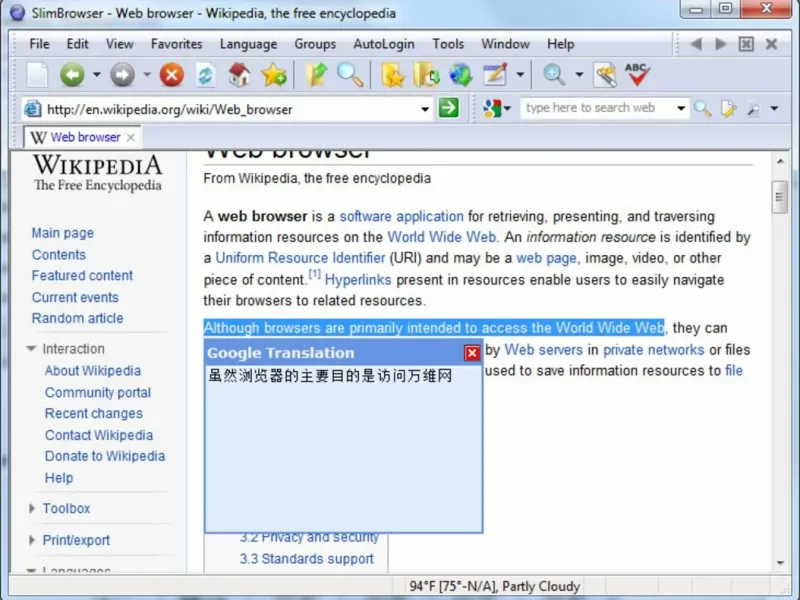Click the Google search engine icon

pyautogui.click(x=492, y=108)
